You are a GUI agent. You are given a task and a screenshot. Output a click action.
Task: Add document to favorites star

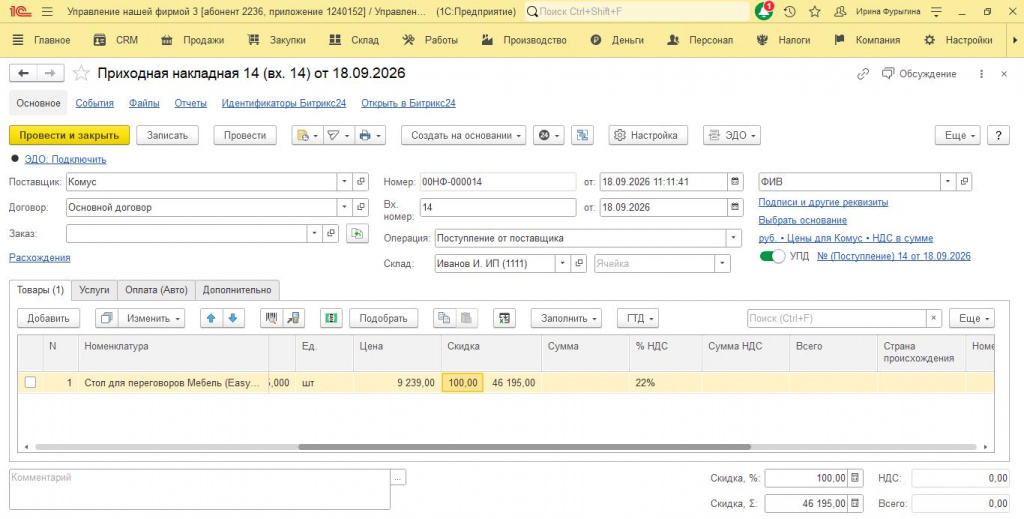coord(81,73)
